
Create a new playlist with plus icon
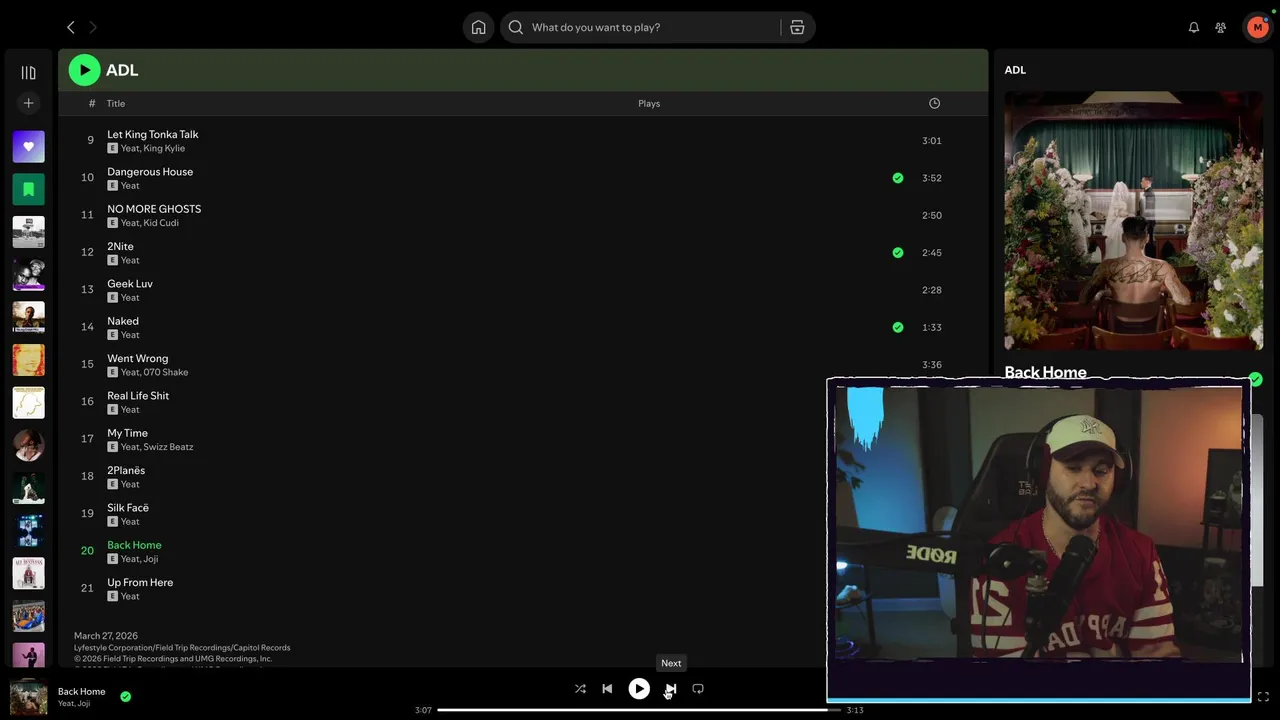pyautogui.click(x=28, y=103)
